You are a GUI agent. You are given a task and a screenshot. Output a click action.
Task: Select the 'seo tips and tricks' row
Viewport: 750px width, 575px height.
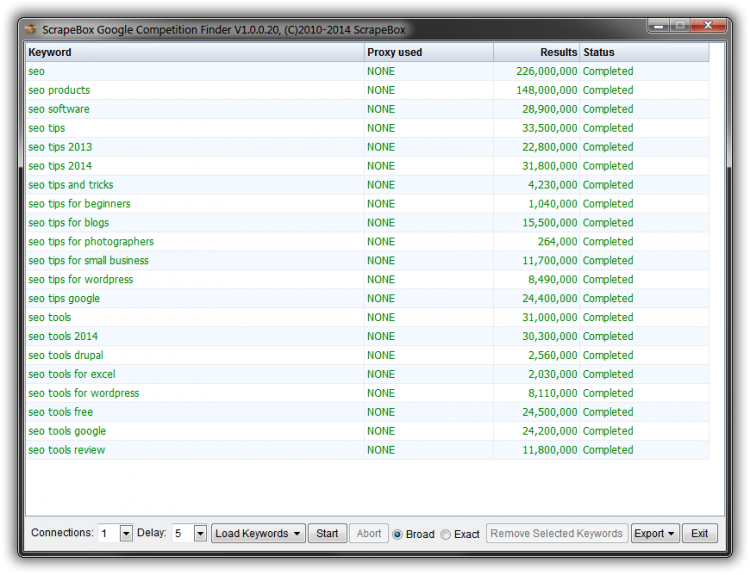click(x=367, y=185)
